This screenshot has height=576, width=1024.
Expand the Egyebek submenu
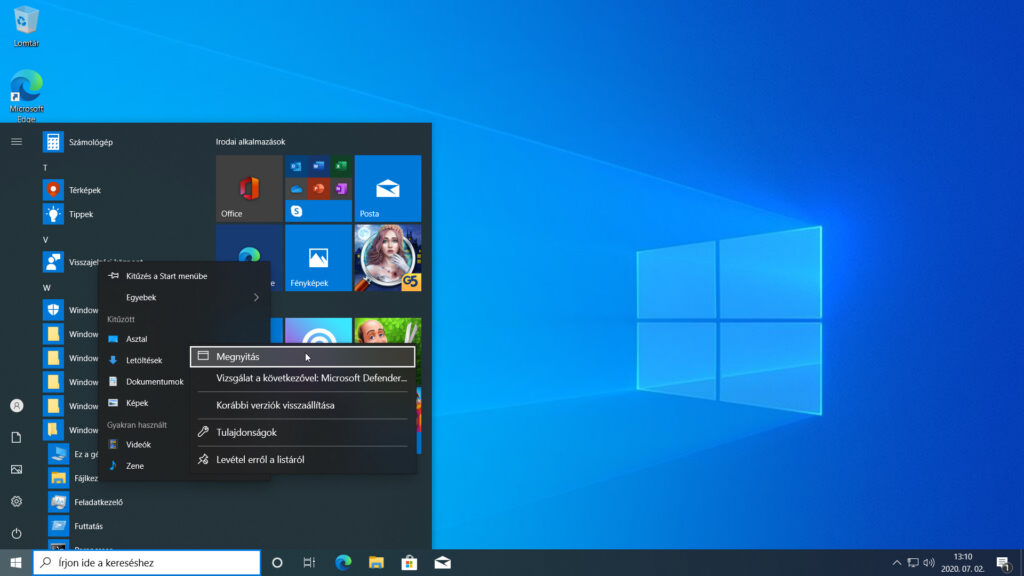tap(184, 298)
